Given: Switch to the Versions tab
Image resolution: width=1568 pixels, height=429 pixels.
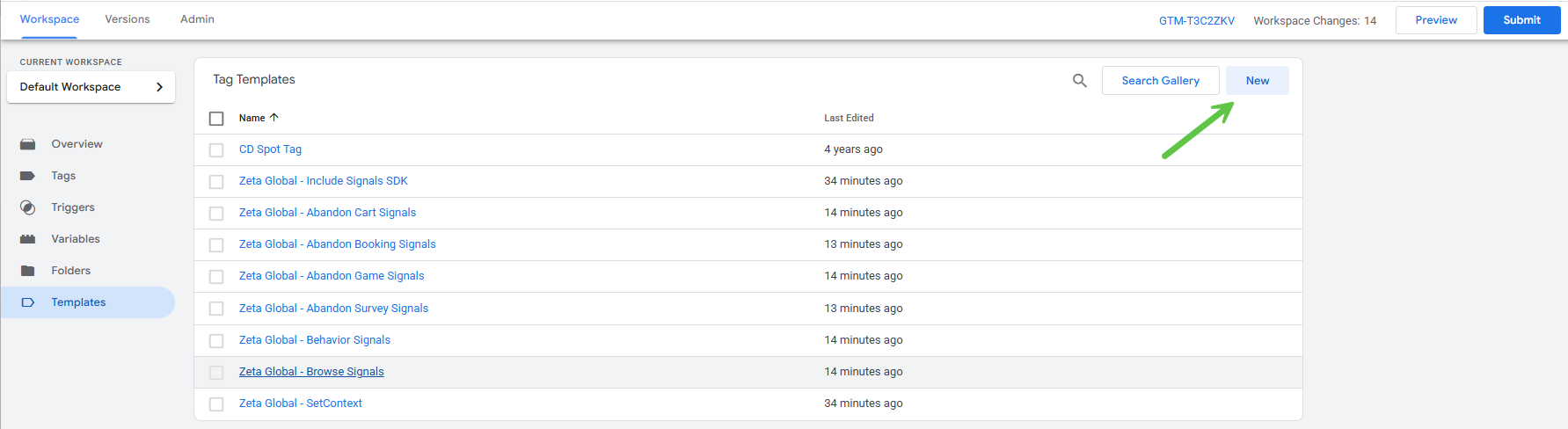Looking at the screenshot, I should tap(128, 19).
